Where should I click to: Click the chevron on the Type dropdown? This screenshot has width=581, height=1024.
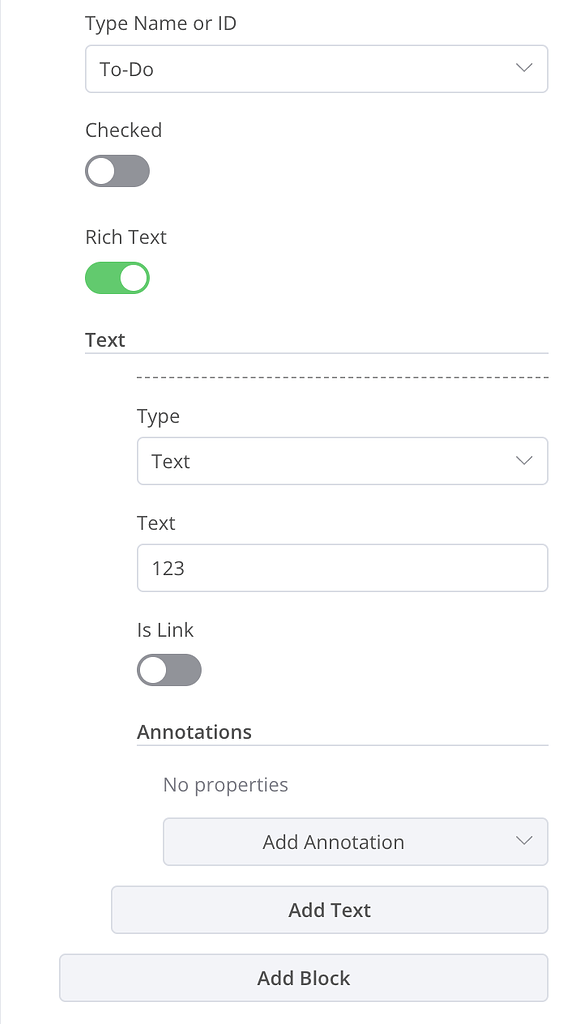(x=523, y=461)
